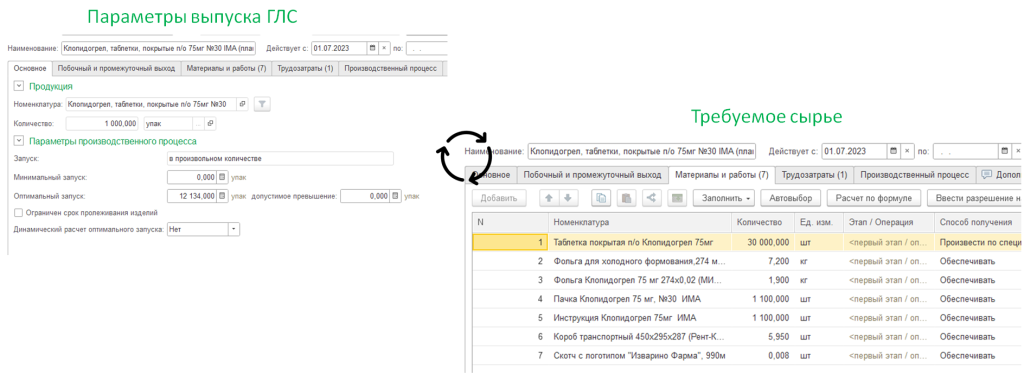Click the paste rows icon in materials toolbar
Viewport: 1024px width, 375px height.
click(x=626, y=197)
